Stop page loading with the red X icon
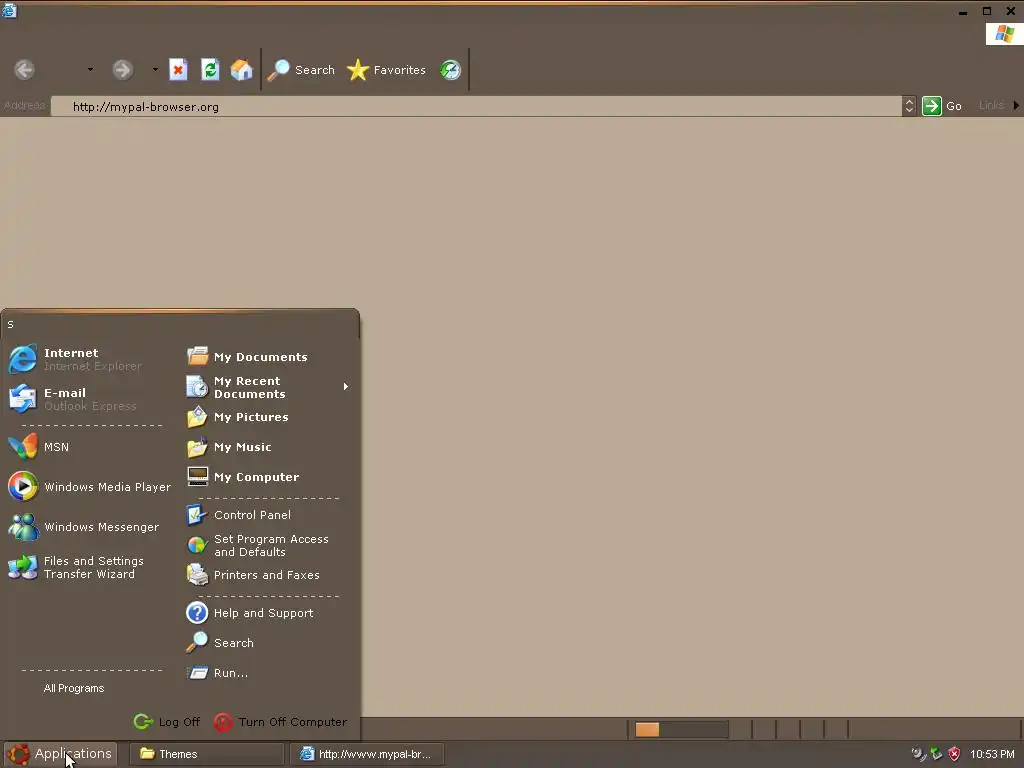The width and height of the screenshot is (1024, 768). point(178,69)
